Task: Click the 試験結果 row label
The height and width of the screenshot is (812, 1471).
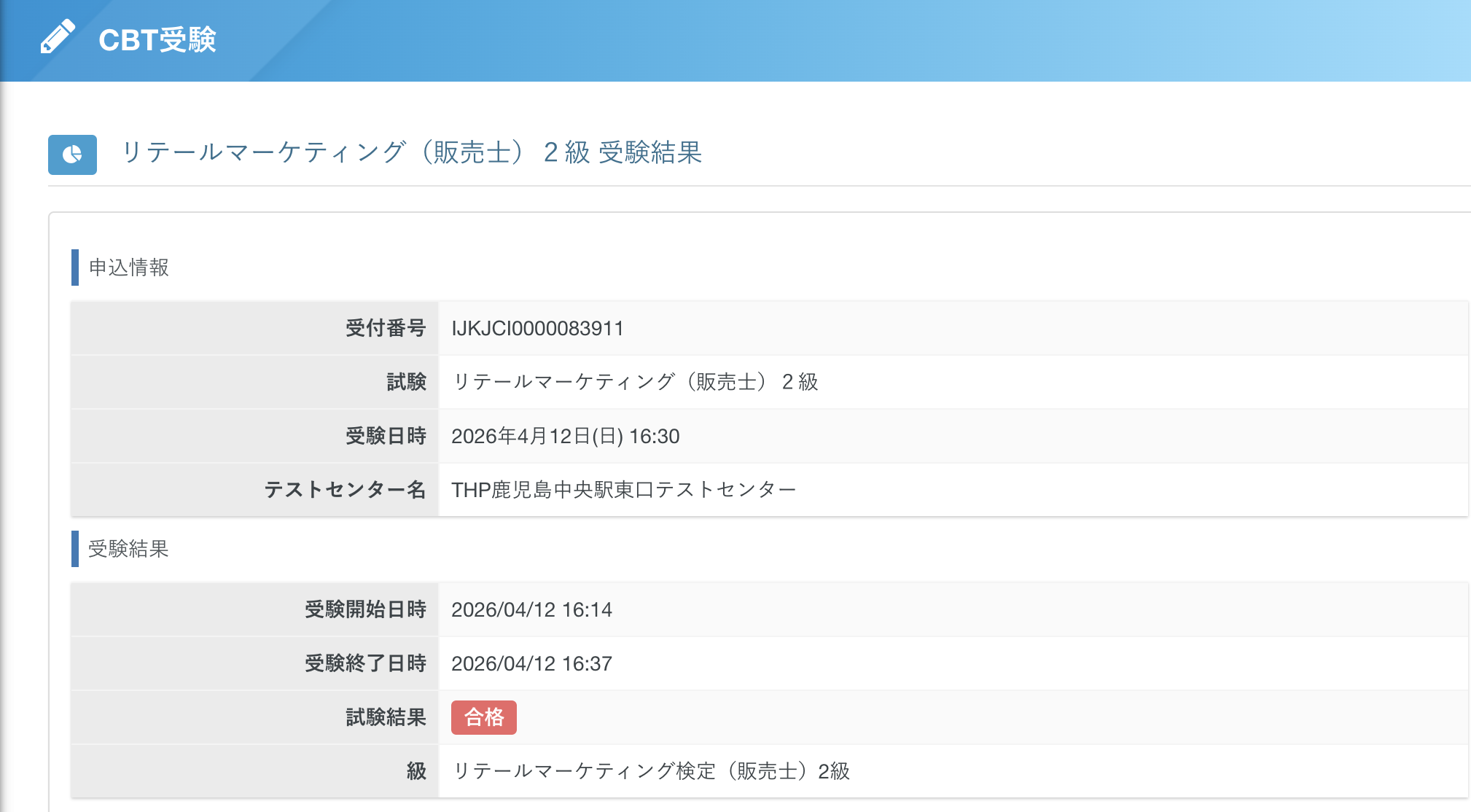Action: pyautogui.click(x=388, y=717)
